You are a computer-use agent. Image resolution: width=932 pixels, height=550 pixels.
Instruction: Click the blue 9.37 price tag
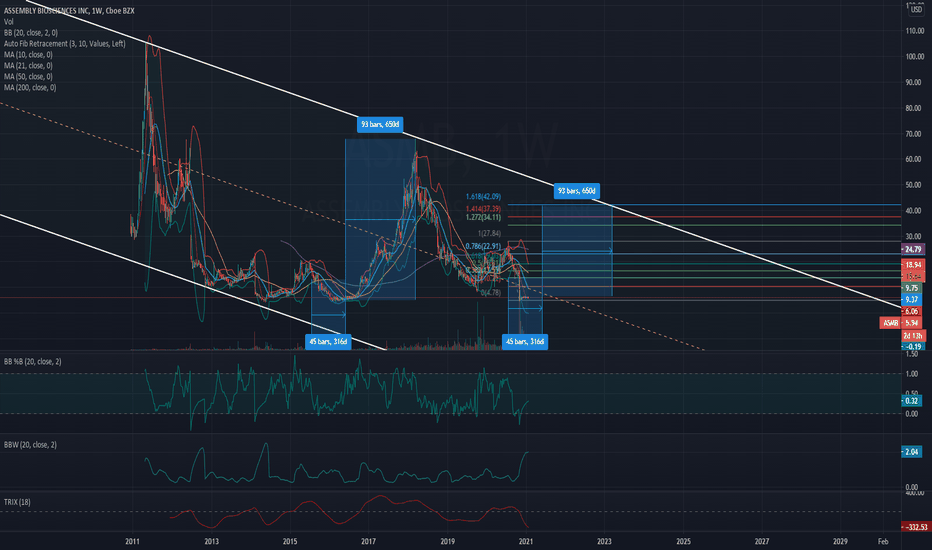click(x=912, y=300)
